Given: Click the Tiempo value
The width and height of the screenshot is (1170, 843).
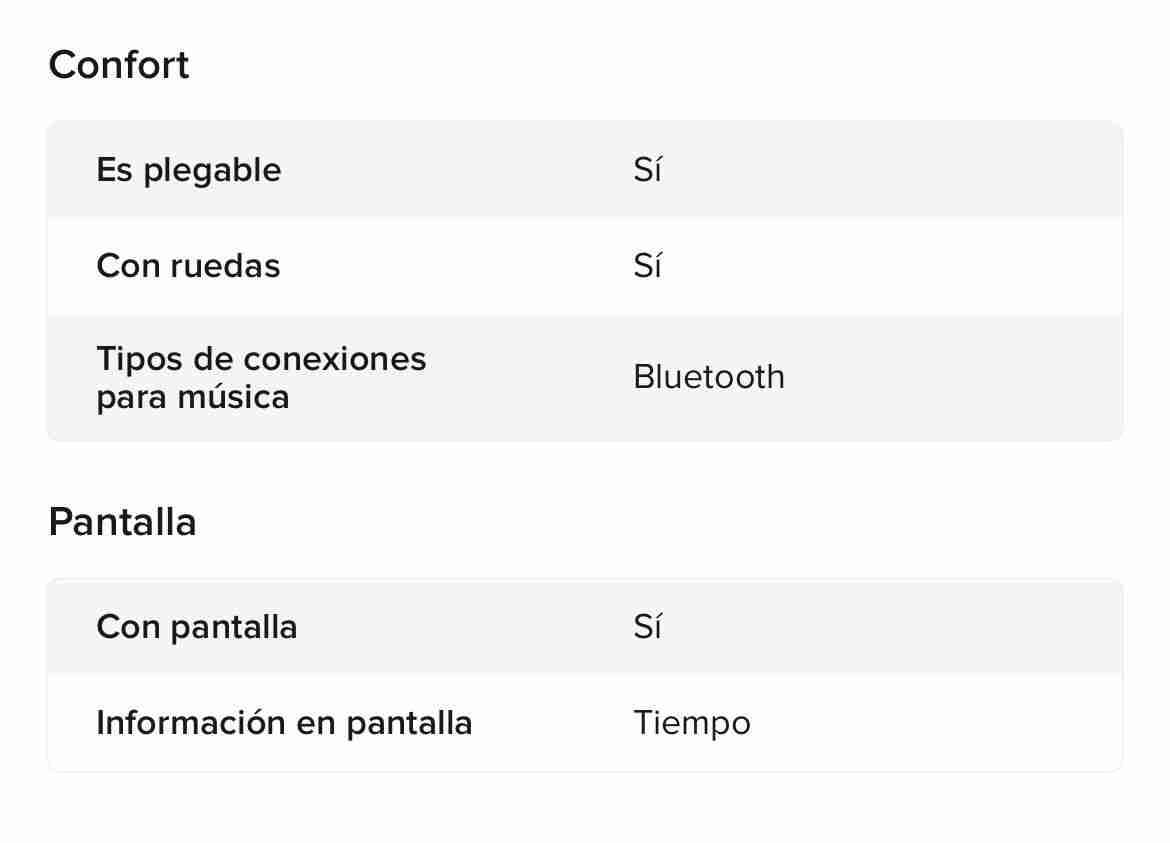Looking at the screenshot, I should click(x=691, y=723).
